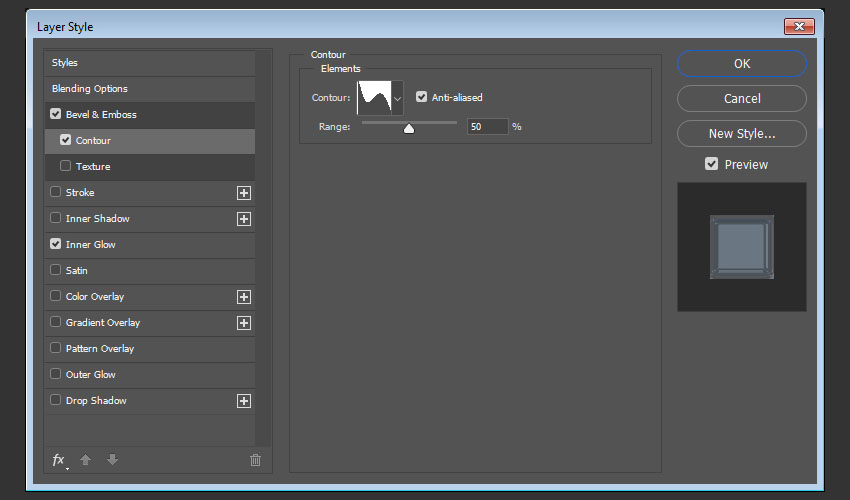The image size is (850, 500).
Task: Add another Drop Shadow with plus icon
Action: (243, 401)
